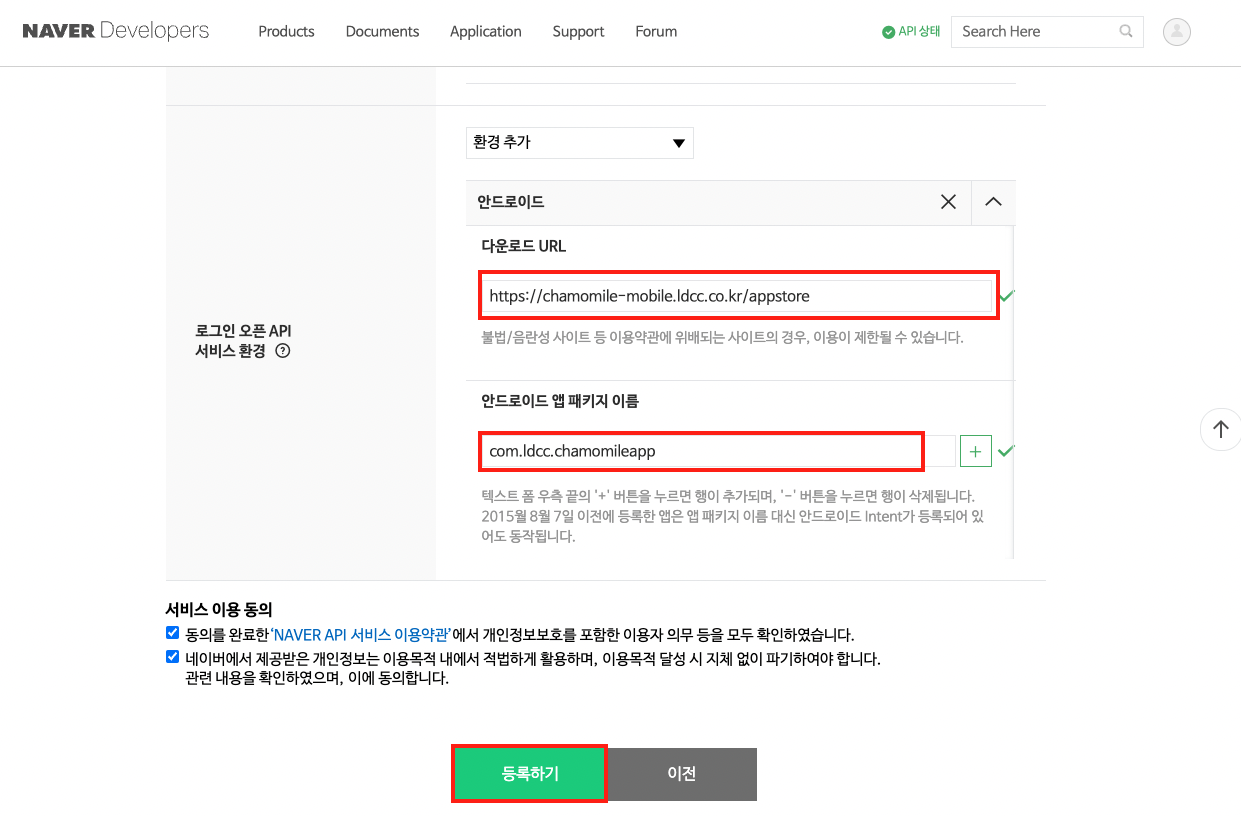
Task: Click the scroll-to-top arrow button
Action: (x=1220, y=429)
